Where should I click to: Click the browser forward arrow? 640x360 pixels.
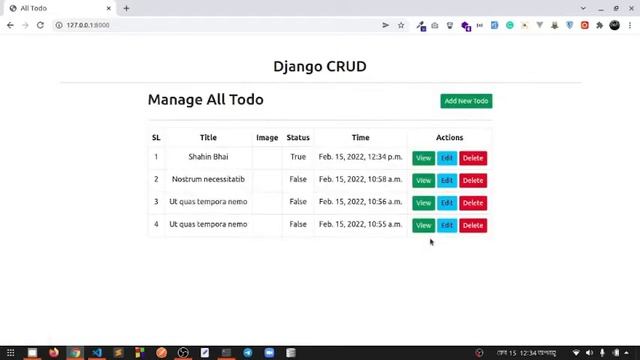point(25,25)
